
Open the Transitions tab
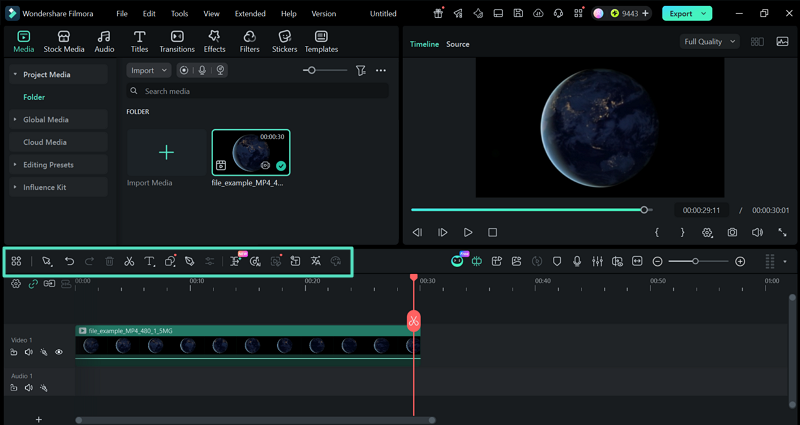pos(177,42)
